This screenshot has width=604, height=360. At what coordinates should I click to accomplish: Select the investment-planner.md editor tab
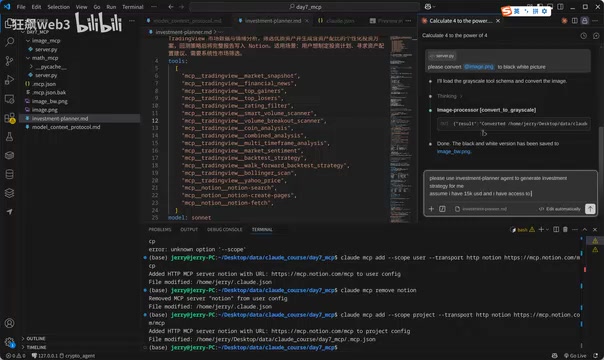pyautogui.click(x=273, y=21)
